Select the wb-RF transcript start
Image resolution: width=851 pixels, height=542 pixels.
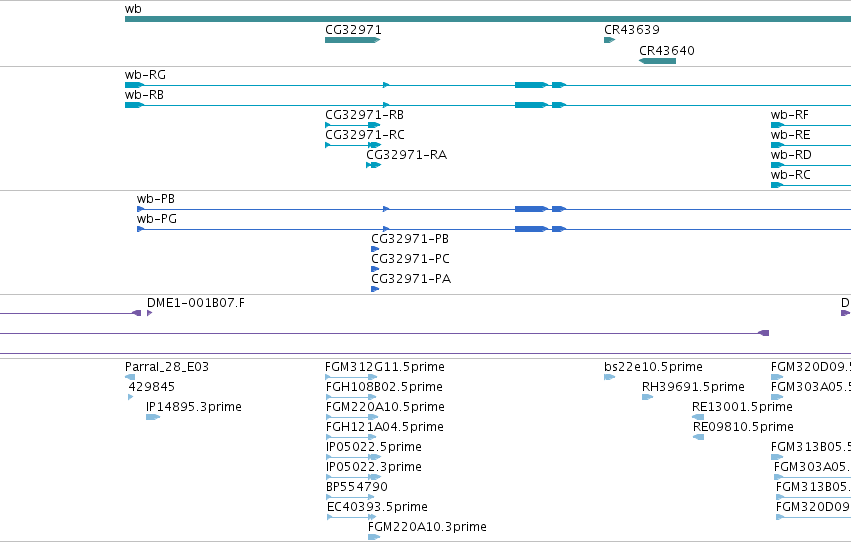pyautogui.click(x=777, y=125)
